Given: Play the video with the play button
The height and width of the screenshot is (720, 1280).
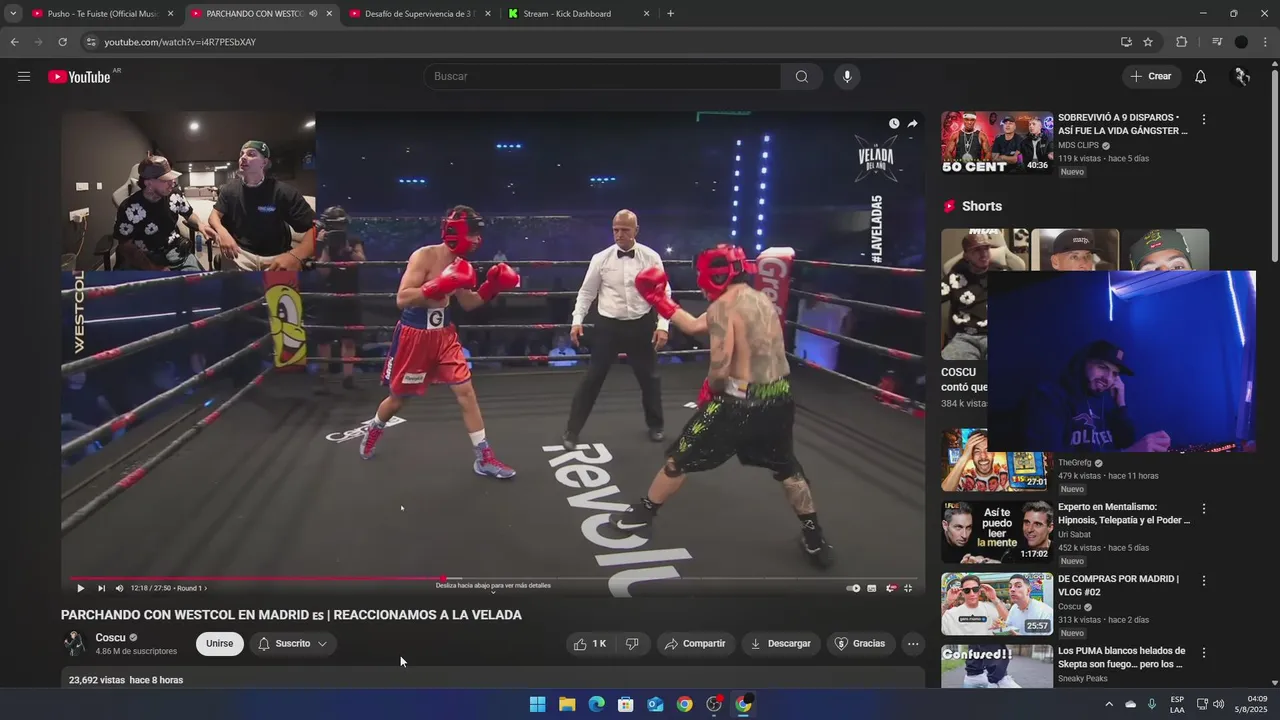Looking at the screenshot, I should click(x=80, y=588).
